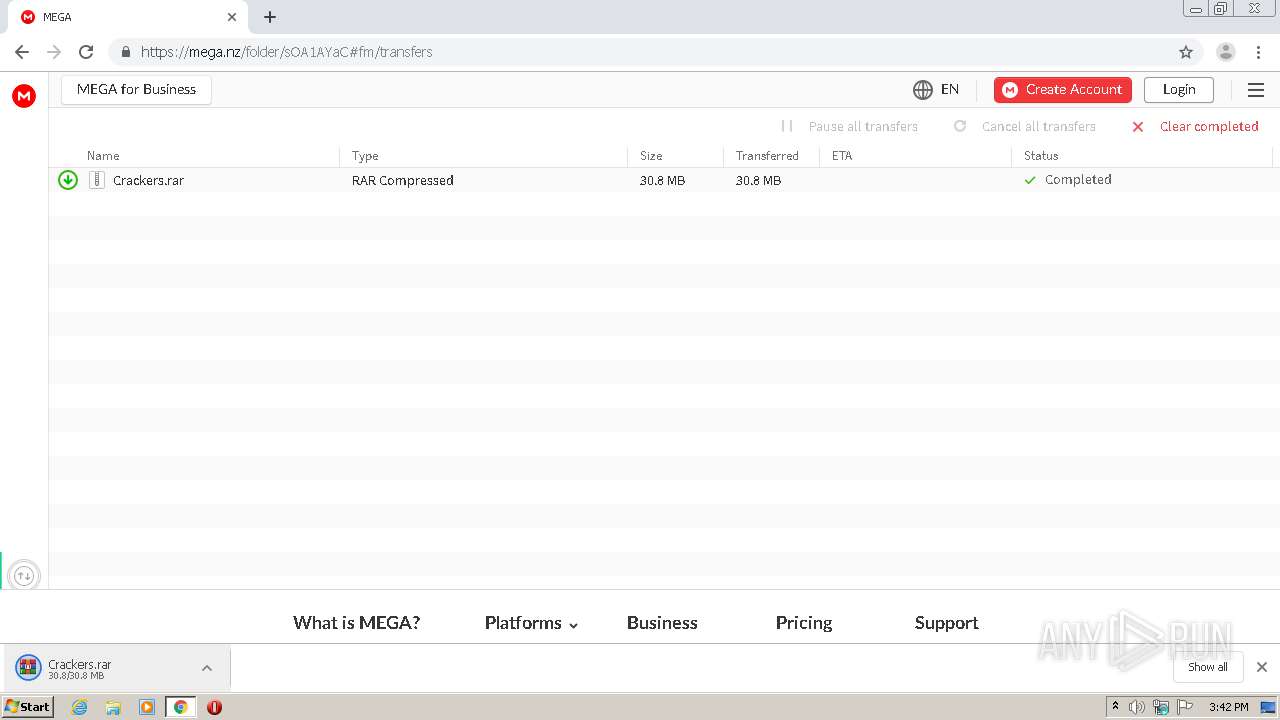Image resolution: width=1280 pixels, height=720 pixels.
Task: Select the Crackers.rar file name in list
Action: pos(148,181)
